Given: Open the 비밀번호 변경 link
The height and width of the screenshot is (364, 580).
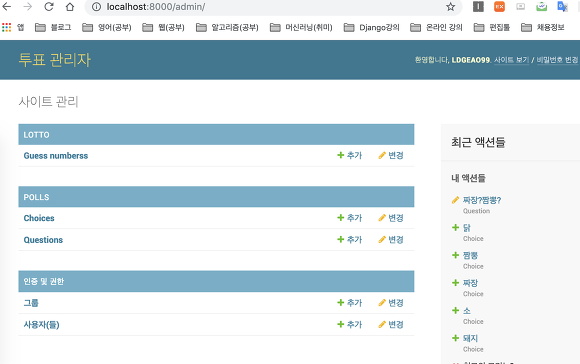Looking at the screenshot, I should click(557, 60).
